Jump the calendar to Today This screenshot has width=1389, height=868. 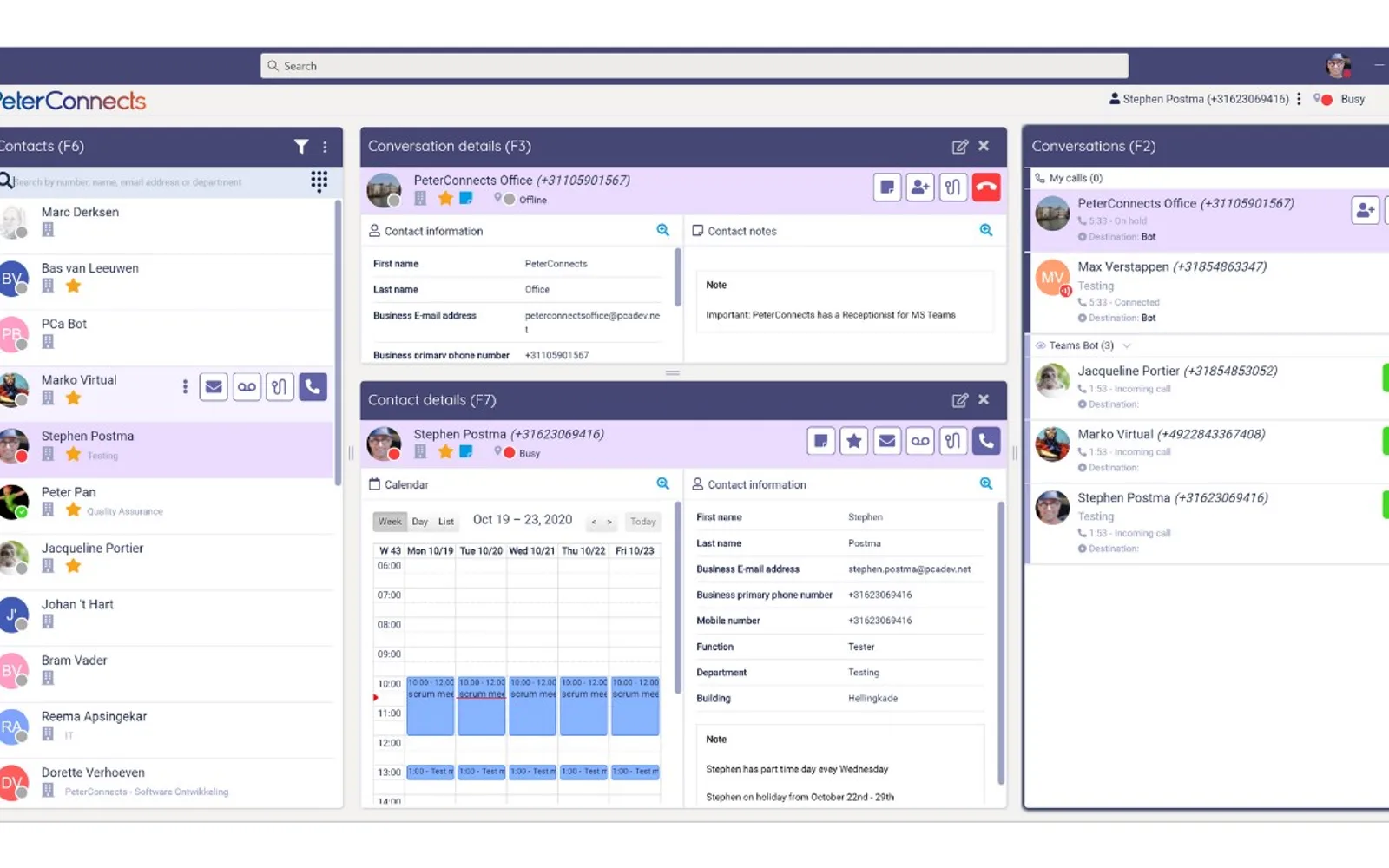click(643, 522)
